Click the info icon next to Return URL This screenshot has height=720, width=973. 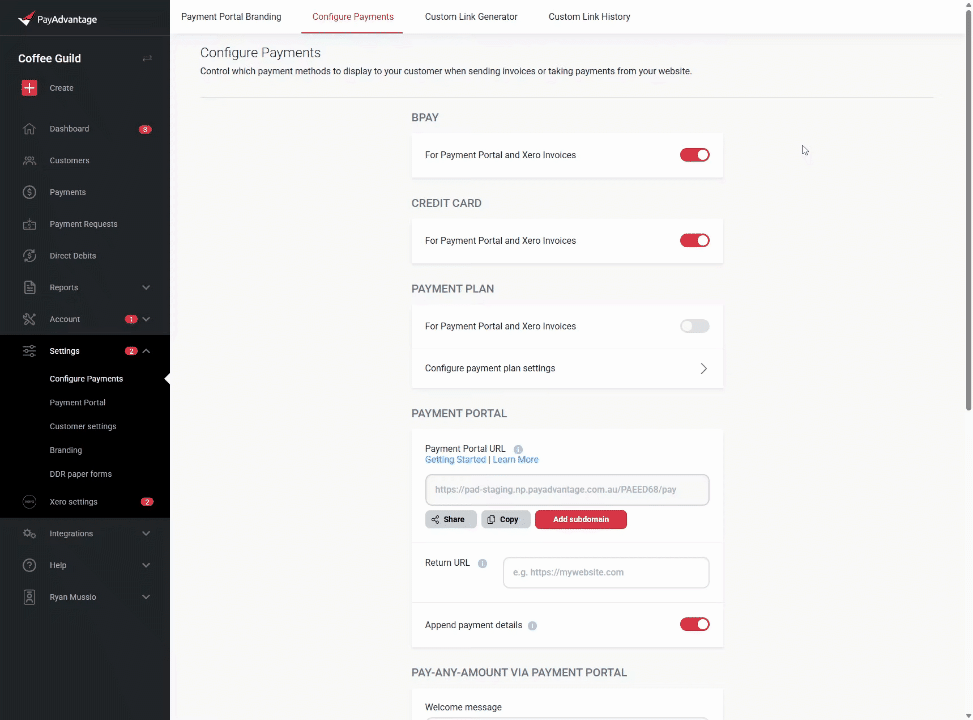click(x=482, y=563)
